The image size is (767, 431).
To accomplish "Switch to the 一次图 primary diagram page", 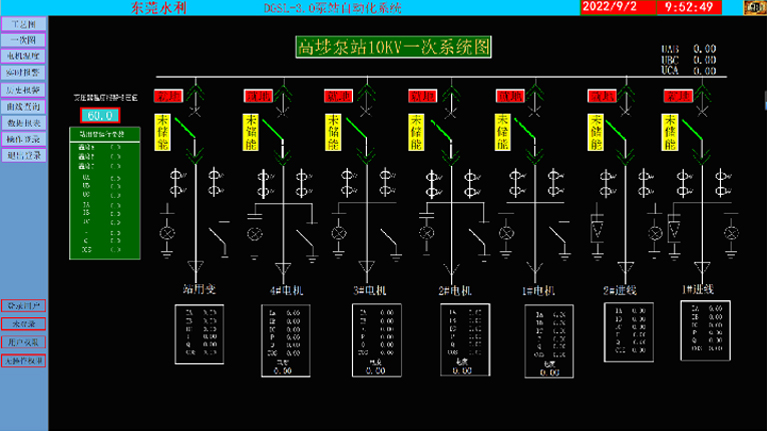I will [x=24, y=39].
